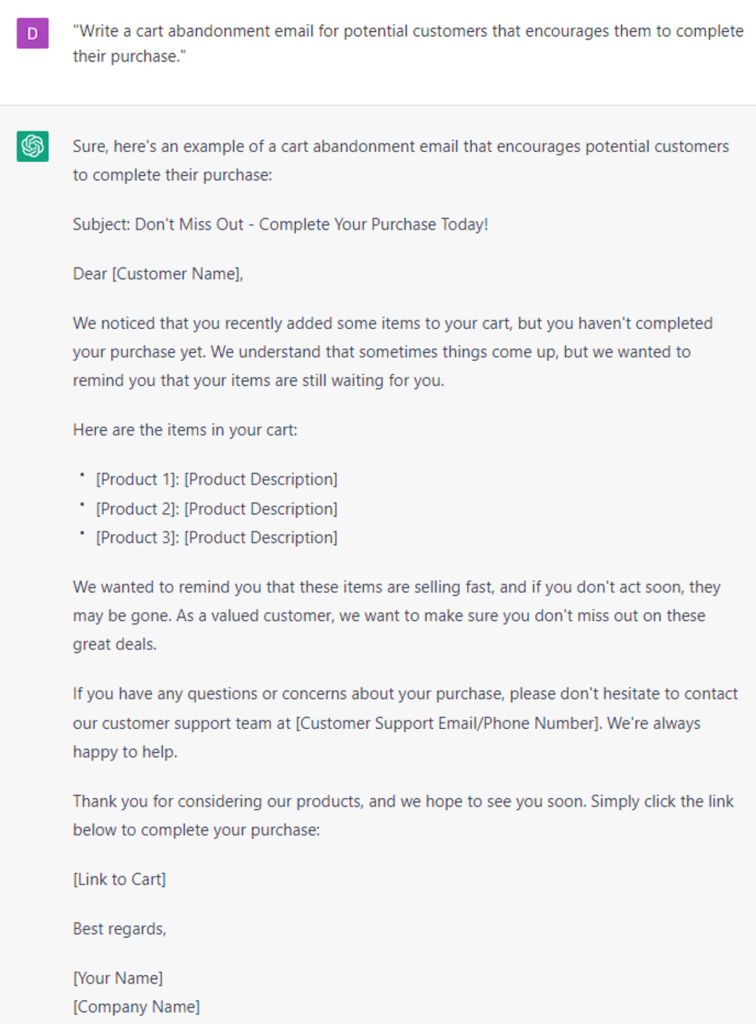Click the [Product 3] bullet item
The width and height of the screenshot is (756, 1024).
pos(216,537)
